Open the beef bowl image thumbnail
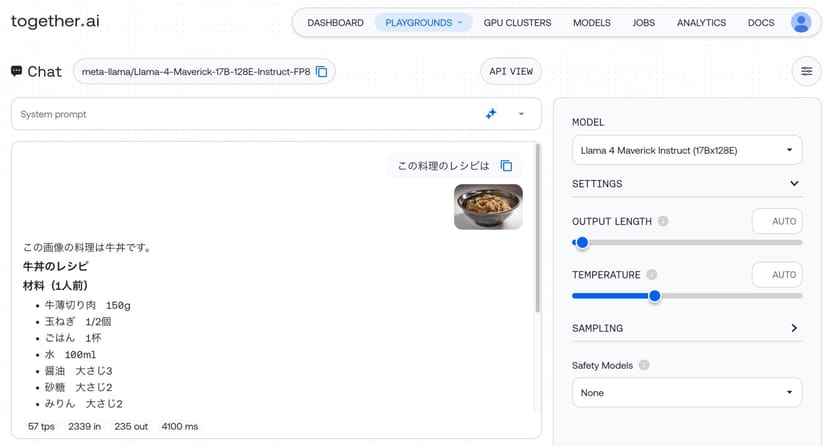This screenshot has height=446, width=828. [488, 207]
